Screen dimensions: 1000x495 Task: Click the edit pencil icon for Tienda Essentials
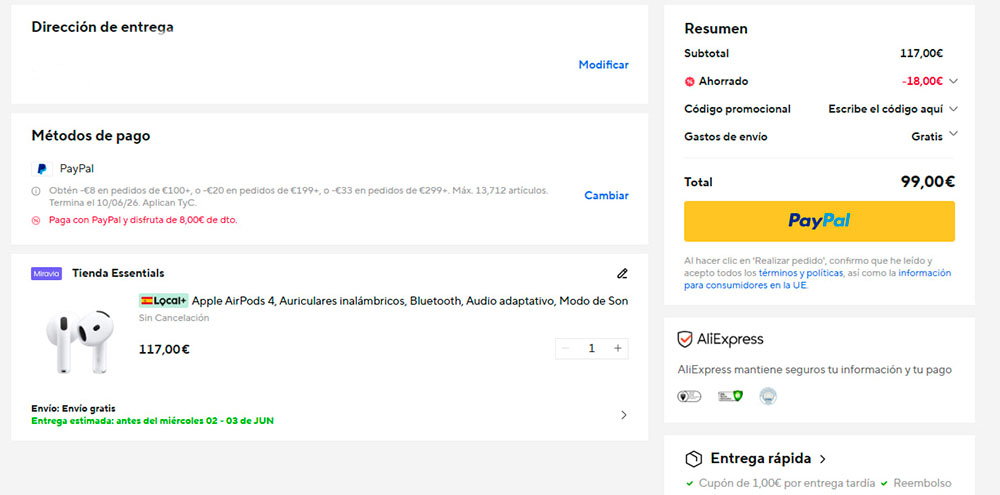click(622, 274)
